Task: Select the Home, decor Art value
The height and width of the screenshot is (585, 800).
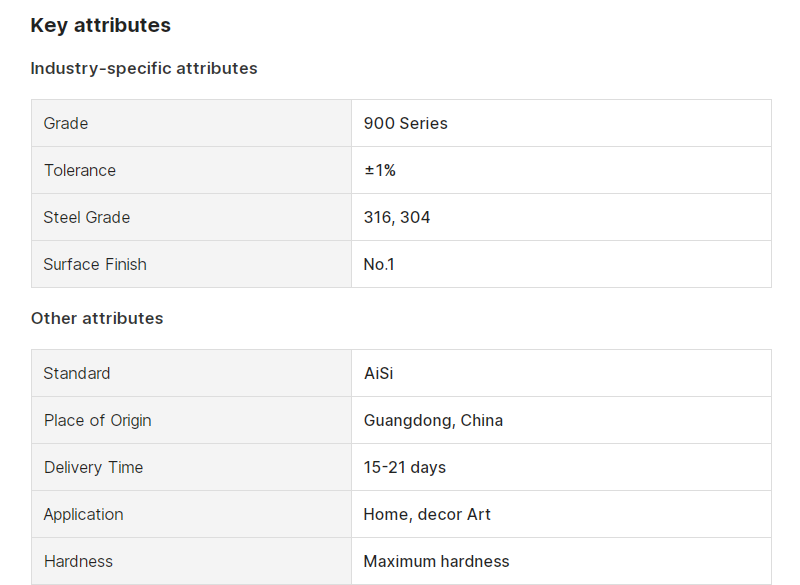Action: (427, 514)
